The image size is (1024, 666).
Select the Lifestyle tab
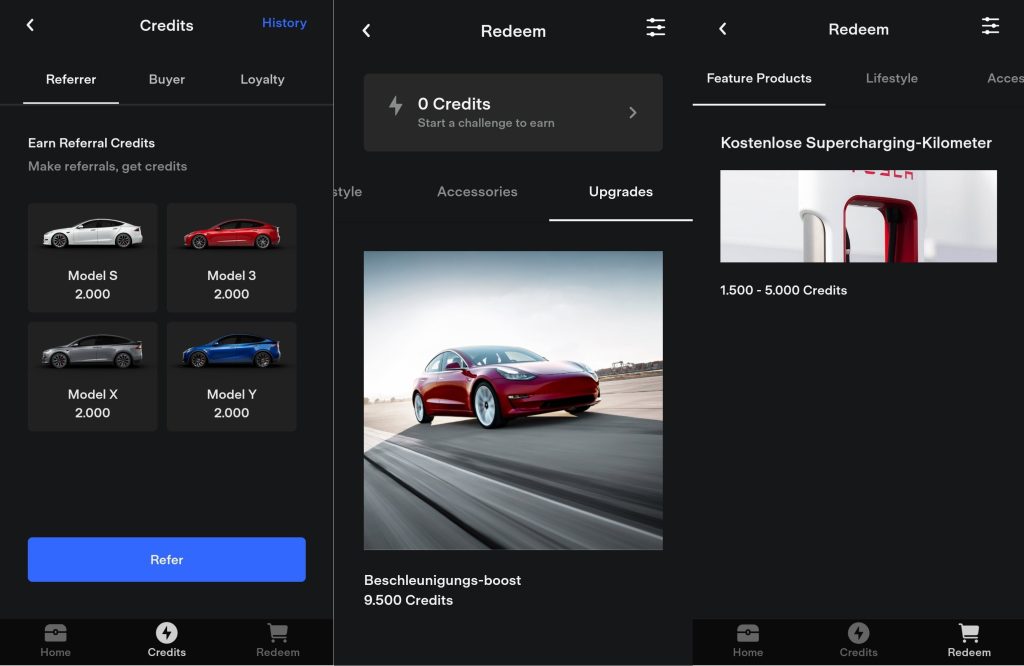[x=891, y=78]
